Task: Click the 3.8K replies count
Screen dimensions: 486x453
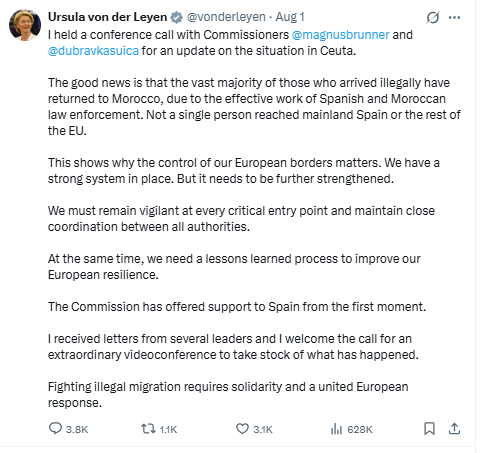Action: tap(77, 429)
